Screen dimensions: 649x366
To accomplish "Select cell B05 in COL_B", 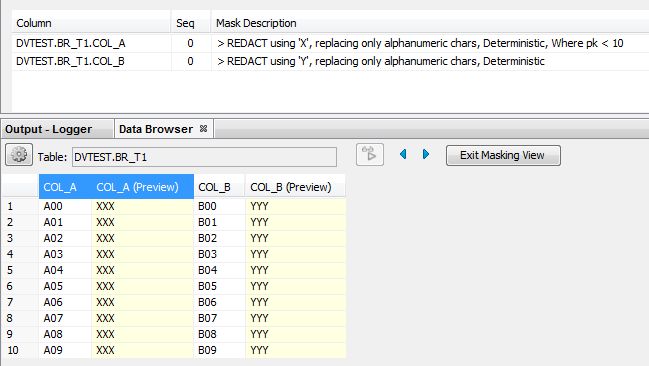I will coord(219,286).
